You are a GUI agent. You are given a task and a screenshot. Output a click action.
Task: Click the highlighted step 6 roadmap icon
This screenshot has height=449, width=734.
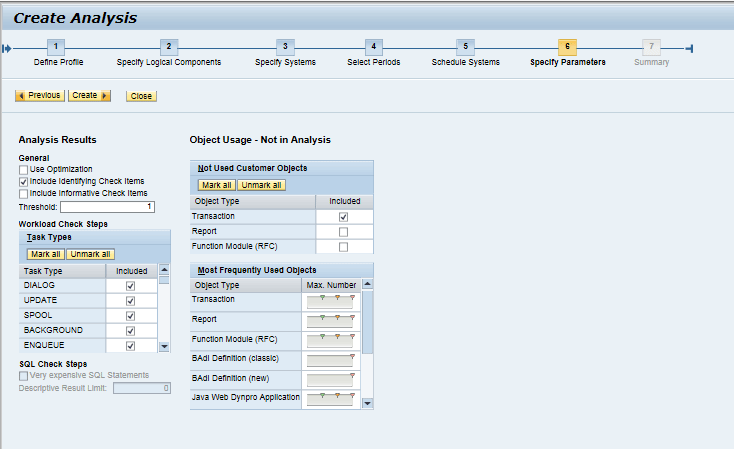point(567,47)
